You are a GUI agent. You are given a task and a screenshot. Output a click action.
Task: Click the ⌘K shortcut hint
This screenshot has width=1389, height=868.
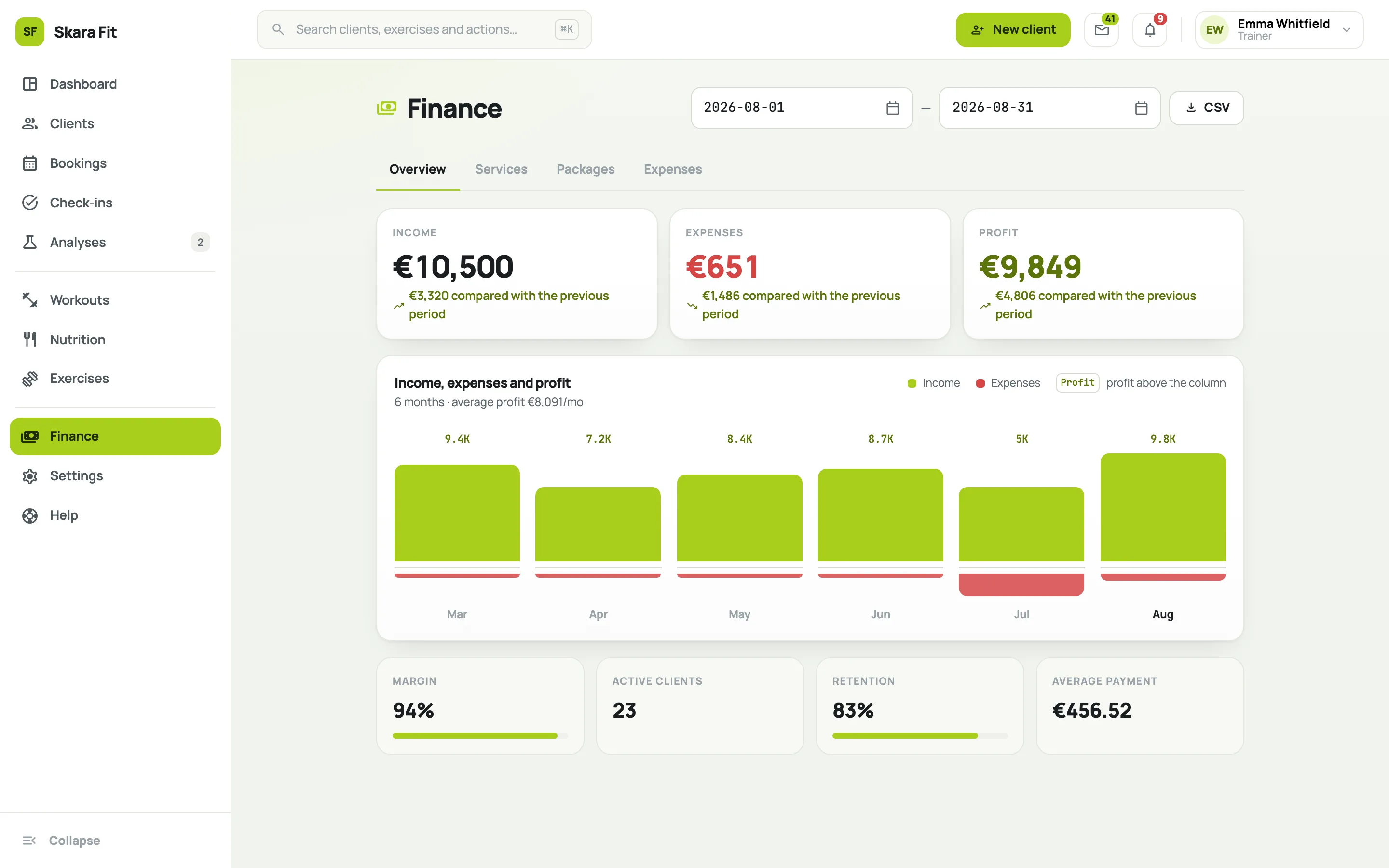click(x=566, y=29)
